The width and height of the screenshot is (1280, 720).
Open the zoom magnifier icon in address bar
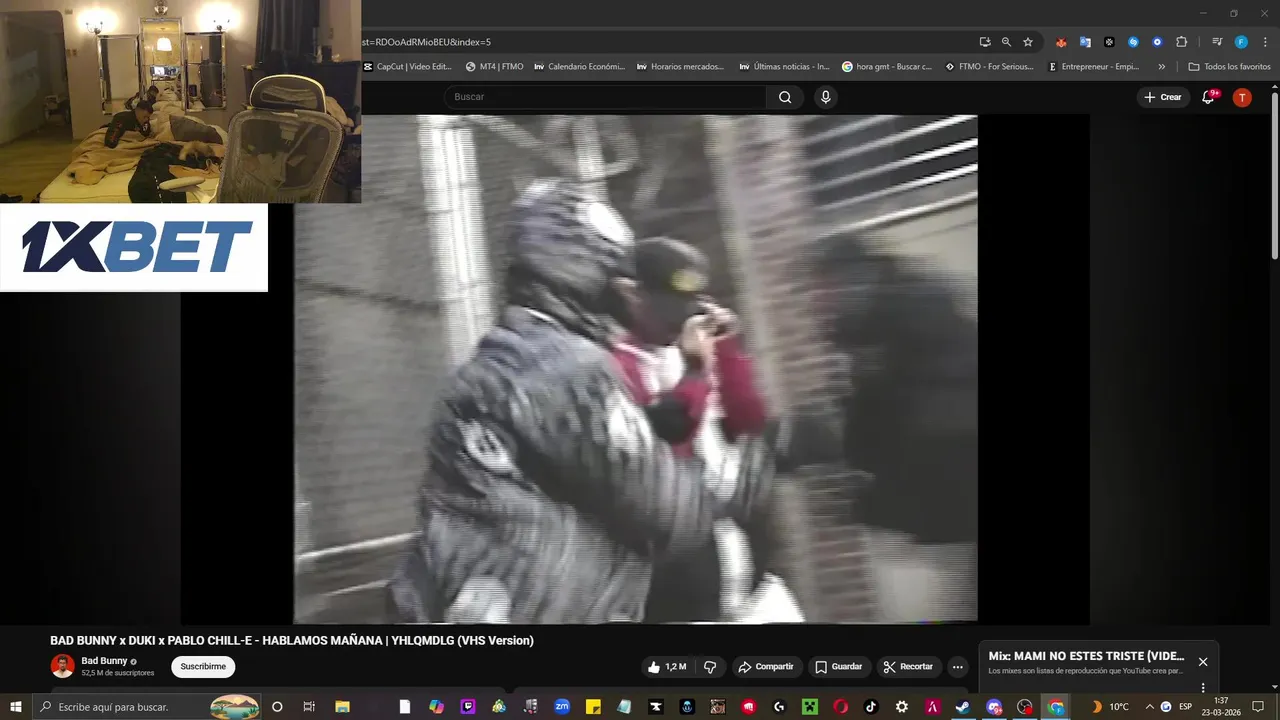pyautogui.click(x=1006, y=42)
